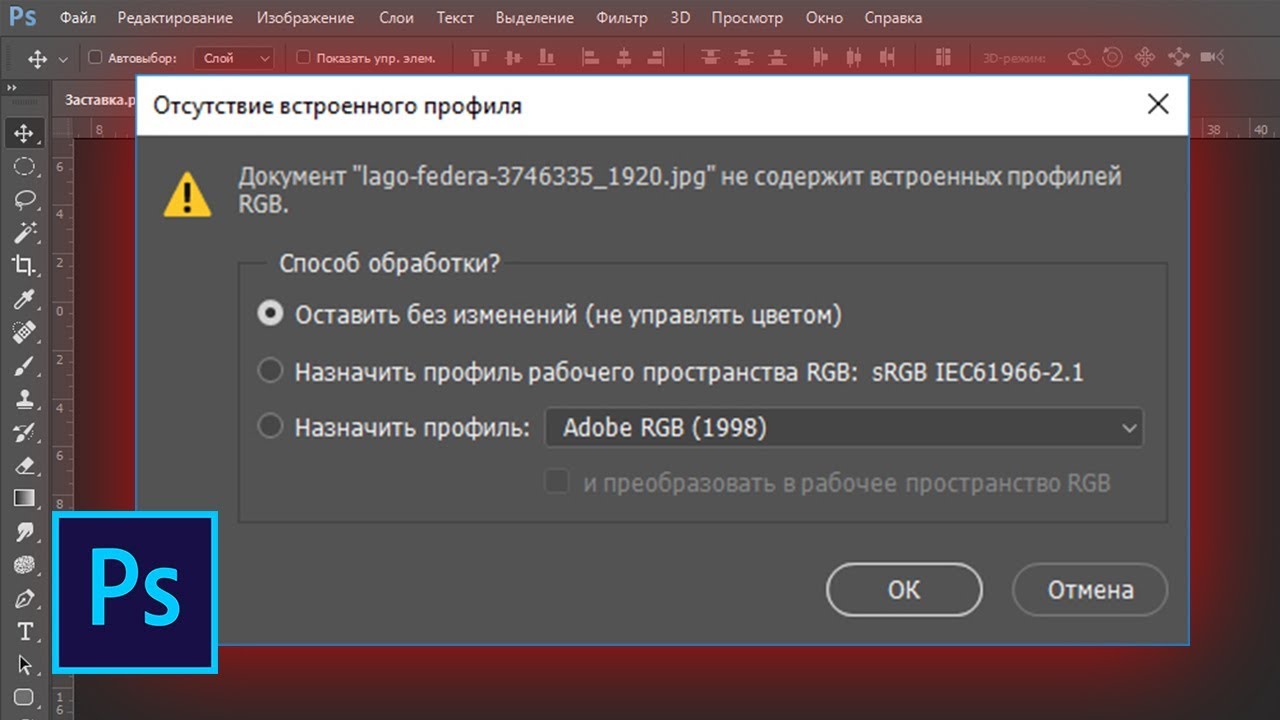This screenshot has height=720, width=1280.
Task: Select the Rounded Rectangle shape tool
Action: click(x=24, y=697)
